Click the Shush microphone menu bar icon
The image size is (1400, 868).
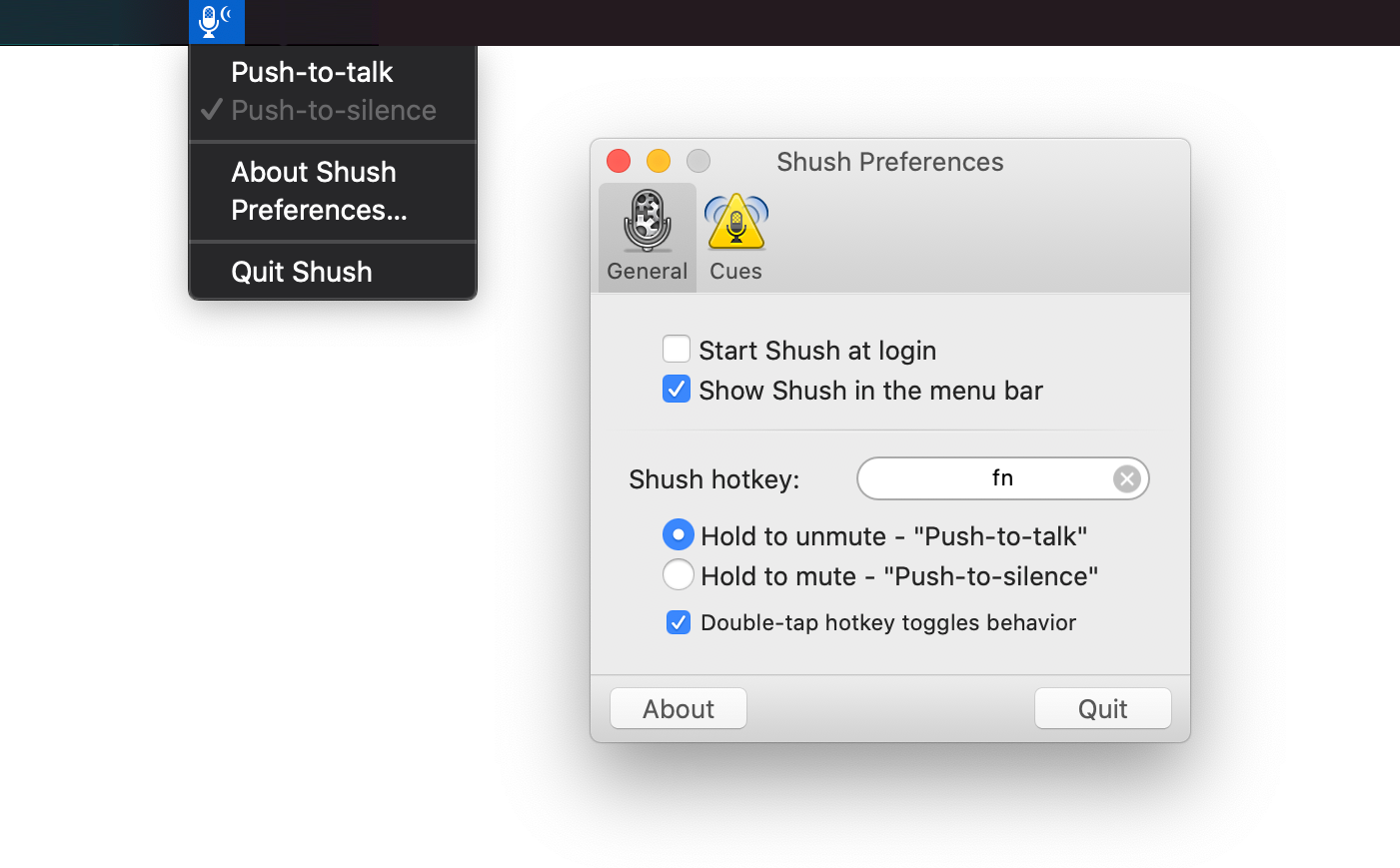(216, 22)
